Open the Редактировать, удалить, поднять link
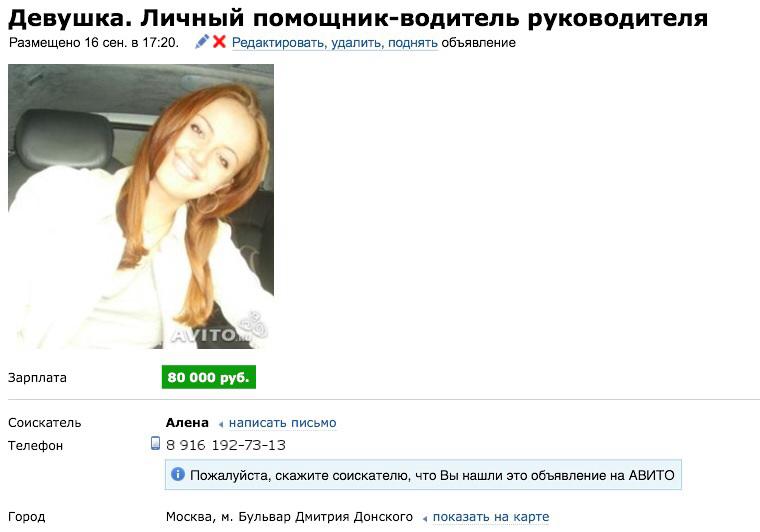Screen dimensions: 760x532 [334, 43]
